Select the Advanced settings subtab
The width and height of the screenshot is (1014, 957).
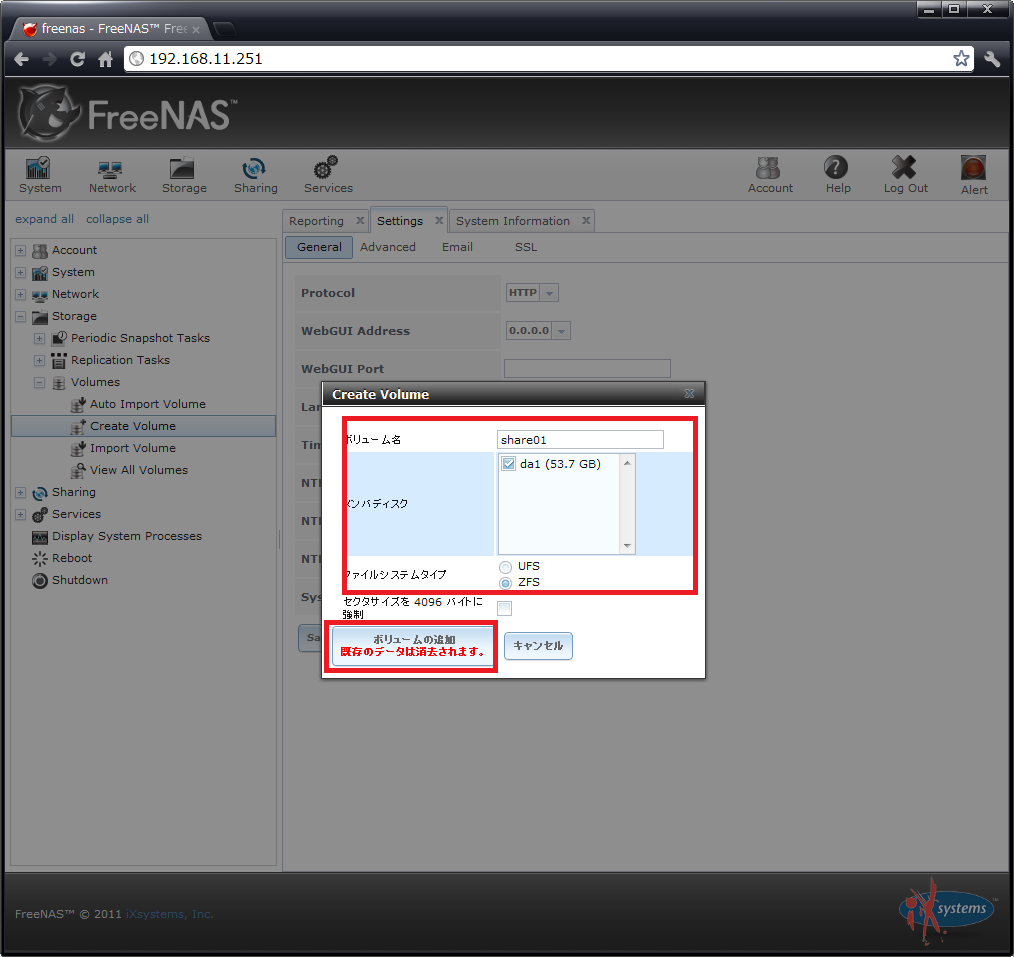click(388, 247)
